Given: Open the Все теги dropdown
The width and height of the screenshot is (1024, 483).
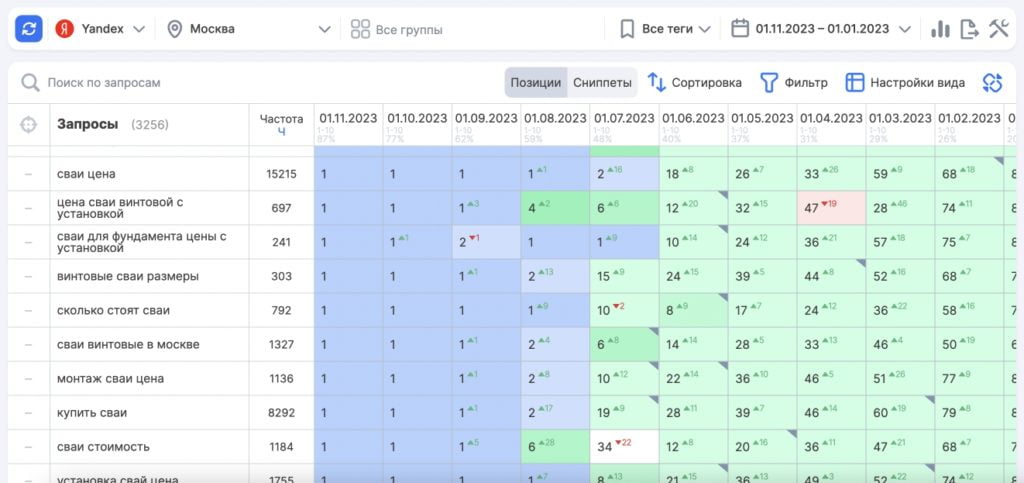Looking at the screenshot, I should [665, 29].
